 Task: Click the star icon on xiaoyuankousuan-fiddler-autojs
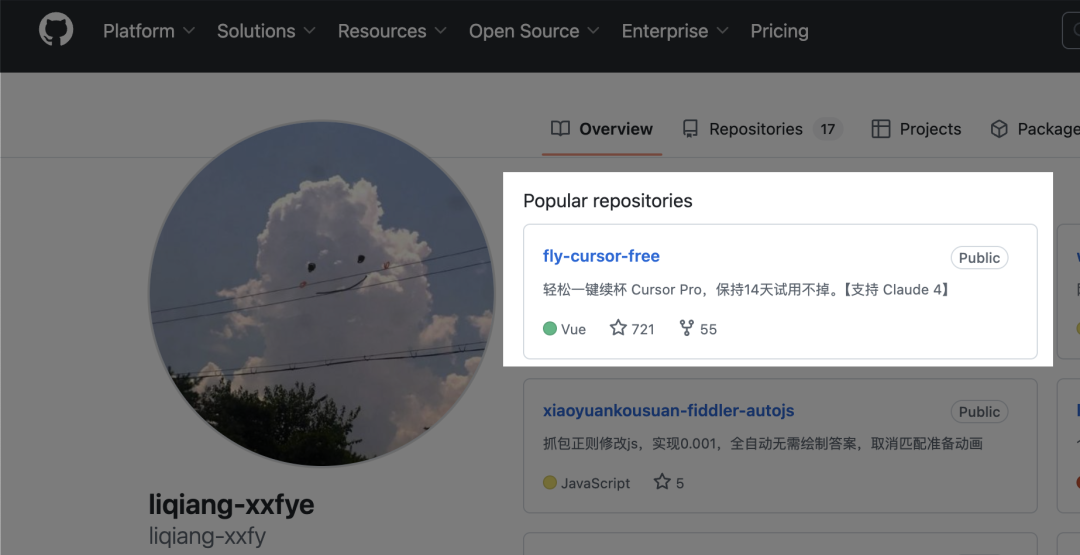coord(662,482)
